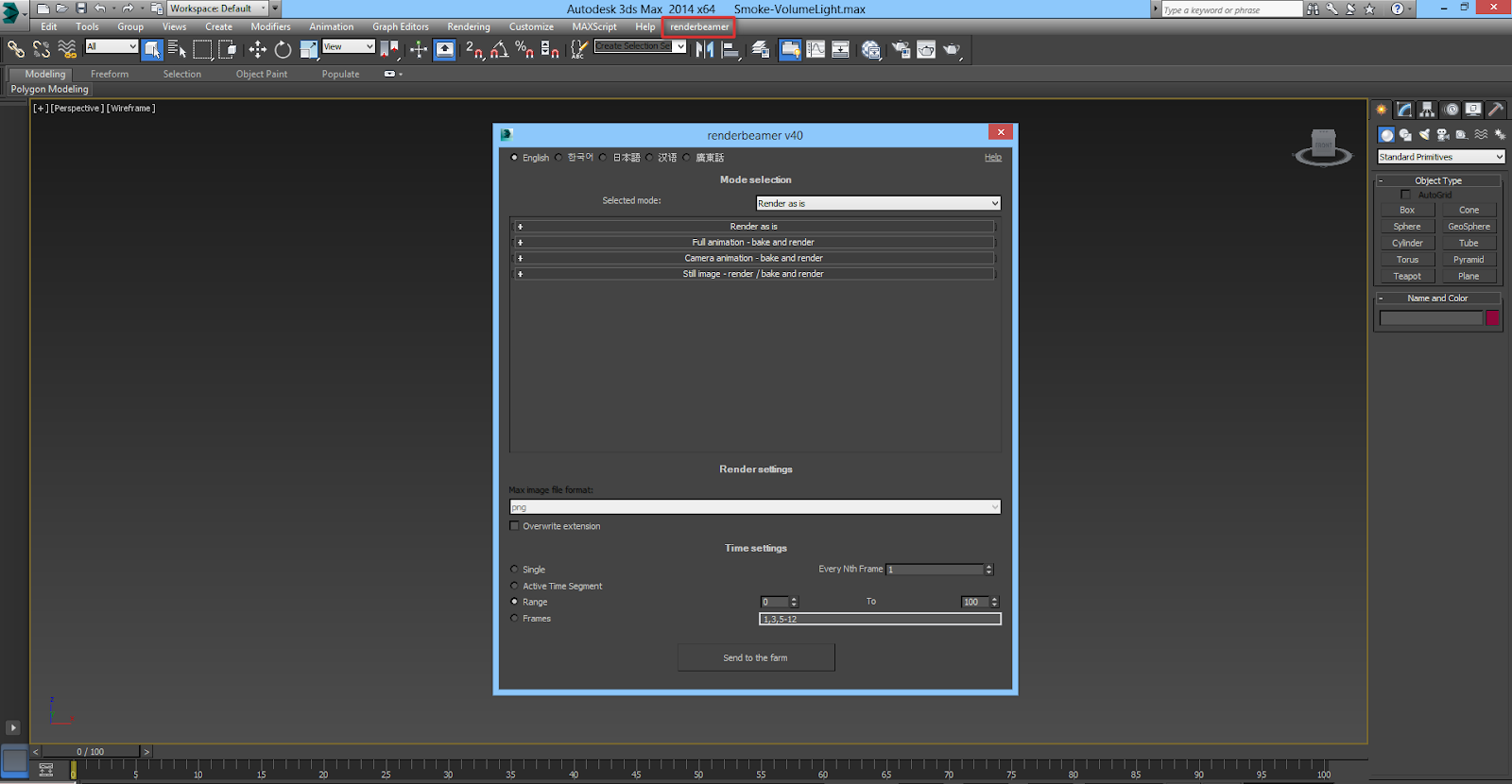Open the Curve Editor

[x=816, y=49]
